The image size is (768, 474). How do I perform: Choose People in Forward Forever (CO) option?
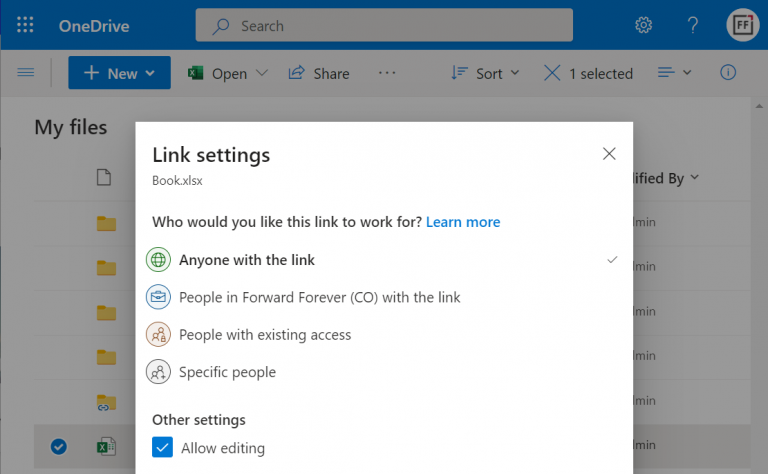click(x=319, y=297)
